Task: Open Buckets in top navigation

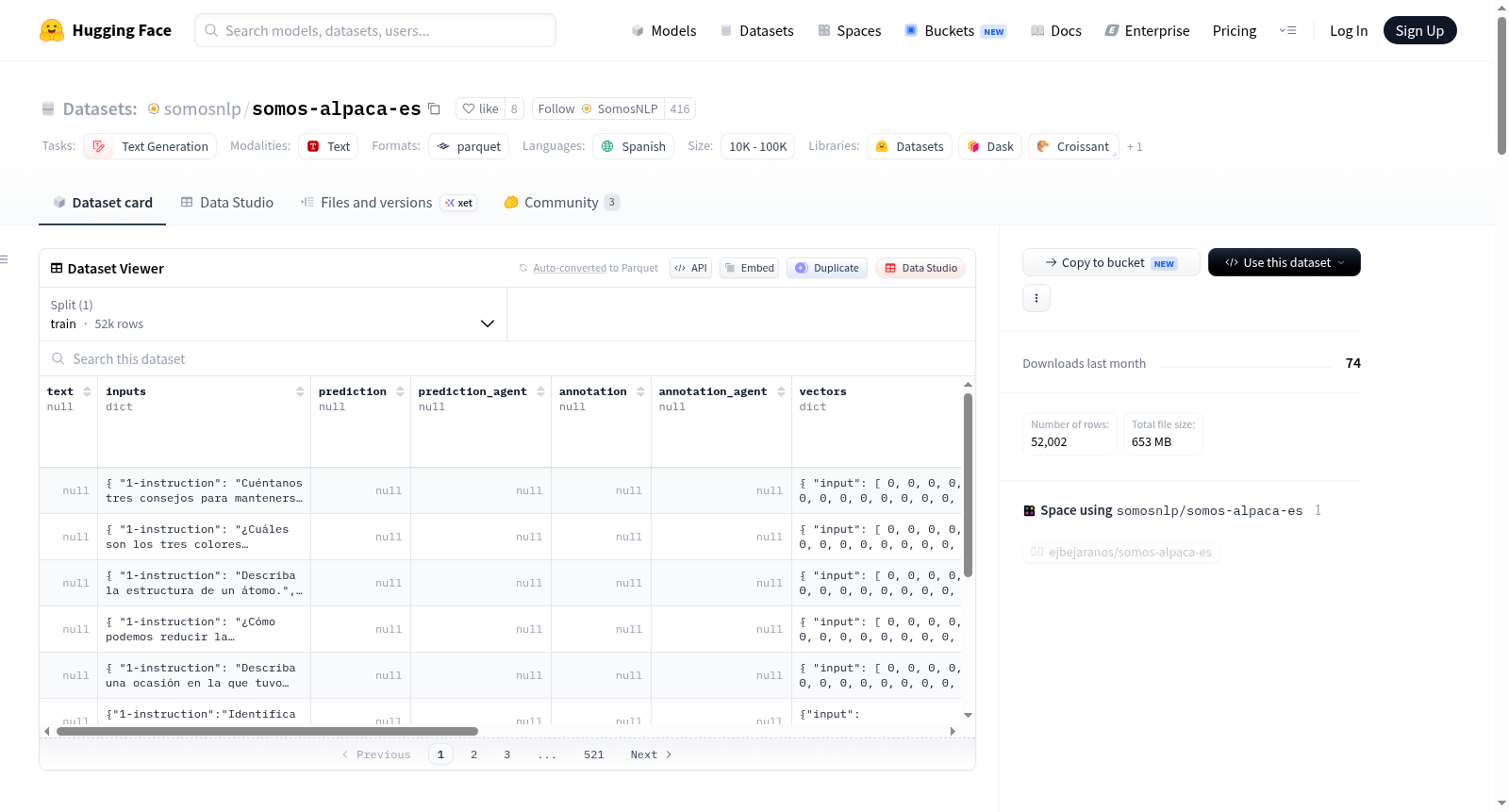Action: coord(955,30)
